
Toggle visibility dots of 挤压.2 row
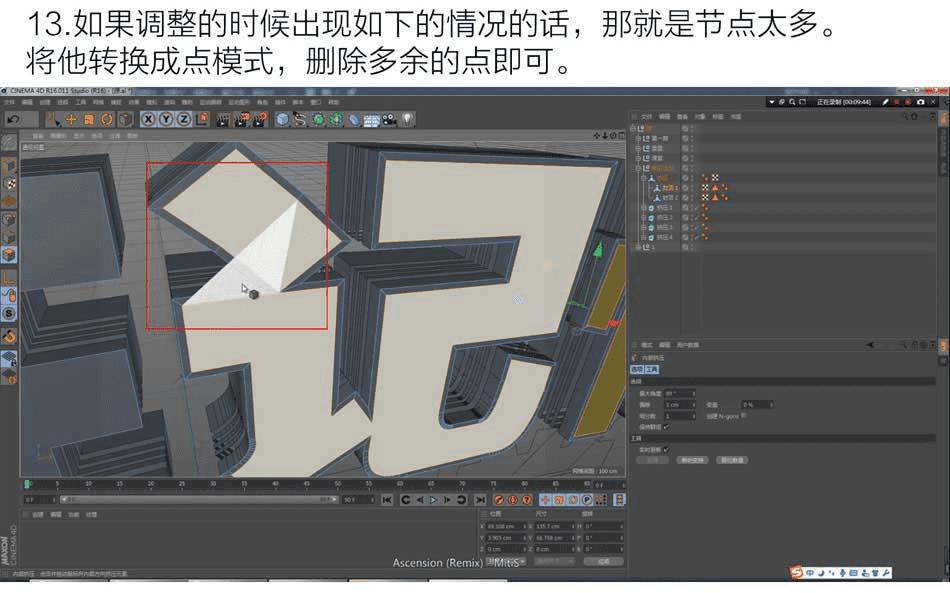pos(691,217)
